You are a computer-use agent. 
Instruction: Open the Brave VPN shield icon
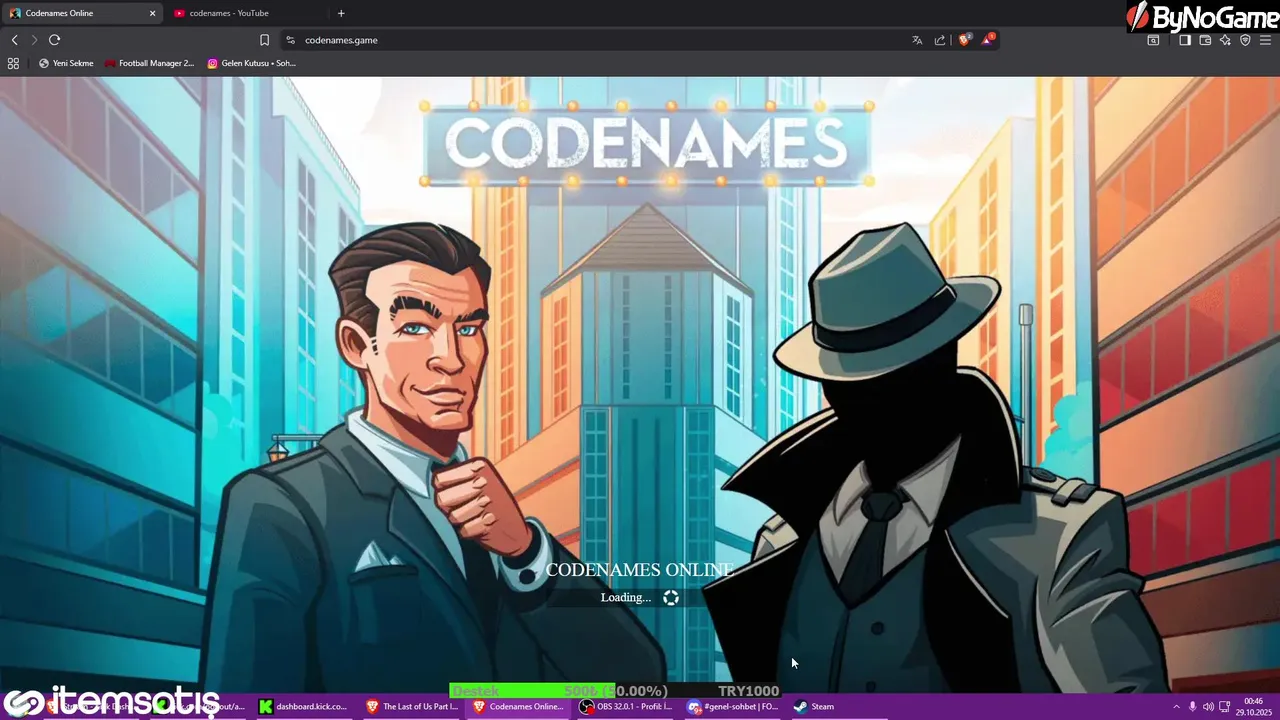pyautogui.click(x=1245, y=40)
